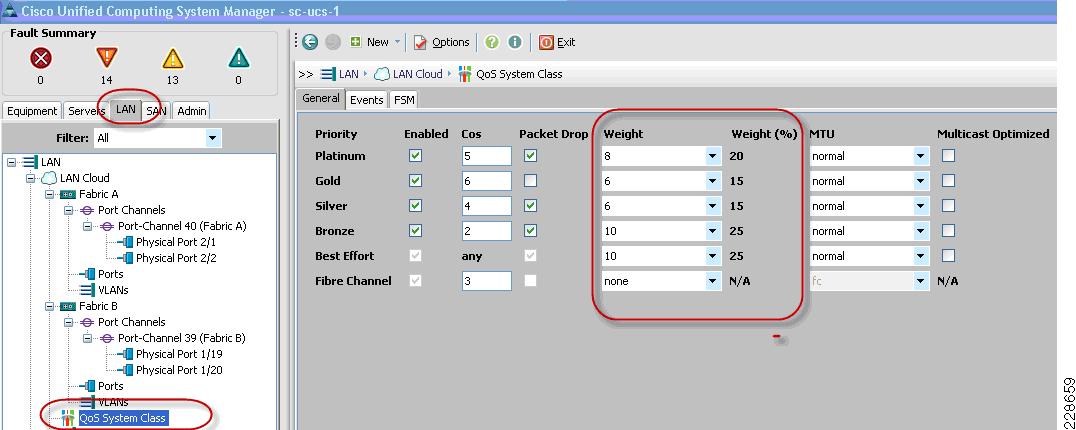
Task: Click the blue info icon
Action: tap(515, 43)
